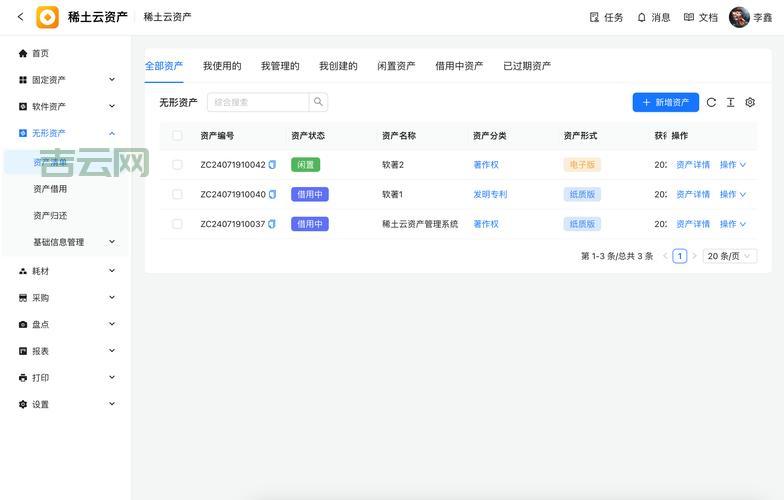
Task: Click the search magnifier icon
Action: (x=318, y=102)
